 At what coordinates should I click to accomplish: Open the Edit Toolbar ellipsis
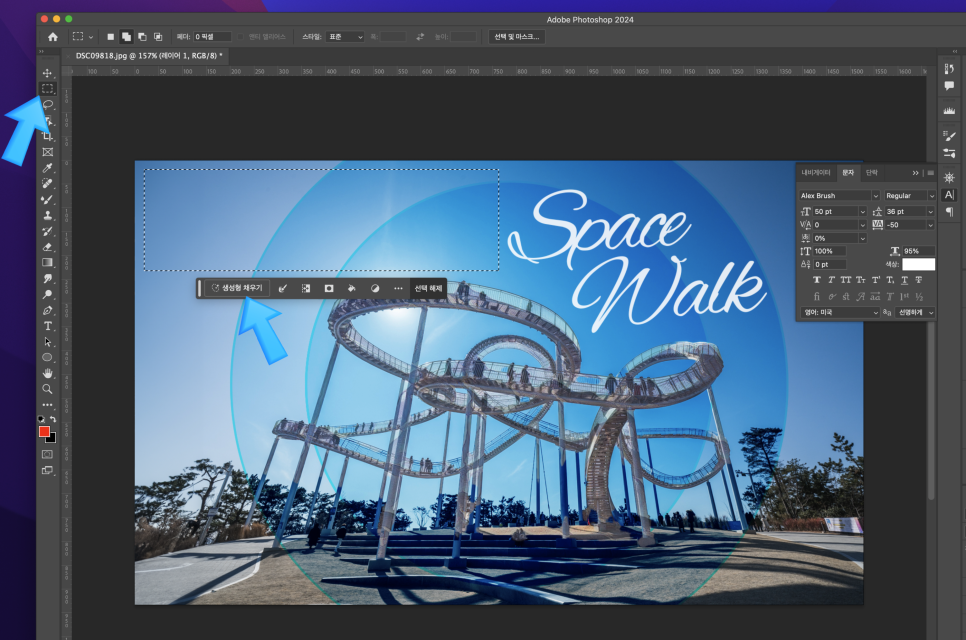(47, 405)
